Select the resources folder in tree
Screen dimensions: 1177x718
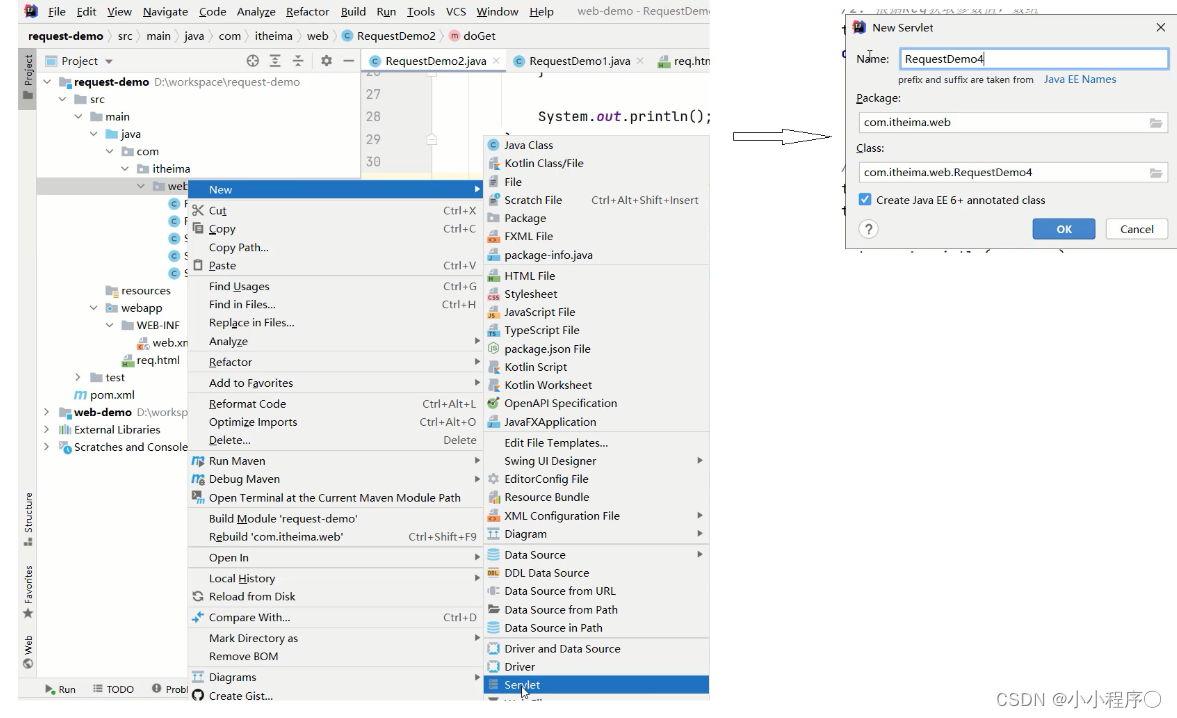click(138, 290)
